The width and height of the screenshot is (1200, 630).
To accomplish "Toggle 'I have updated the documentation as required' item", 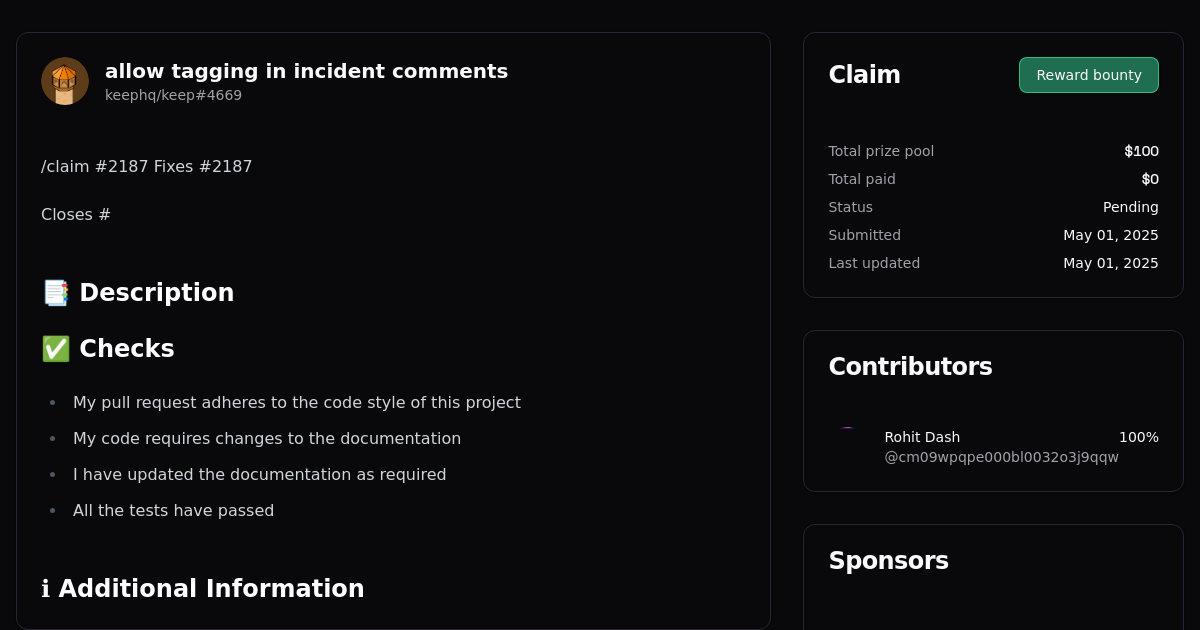I will tap(259, 474).
